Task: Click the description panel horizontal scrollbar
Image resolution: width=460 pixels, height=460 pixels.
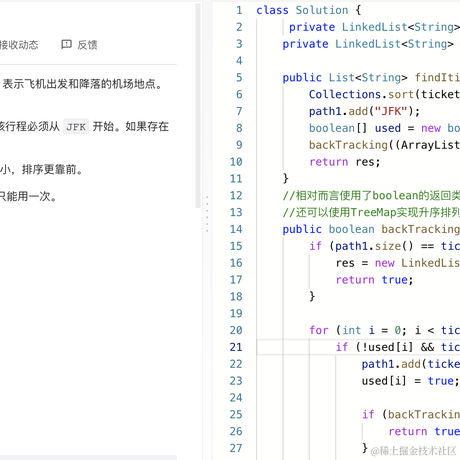Action: click(88, 457)
